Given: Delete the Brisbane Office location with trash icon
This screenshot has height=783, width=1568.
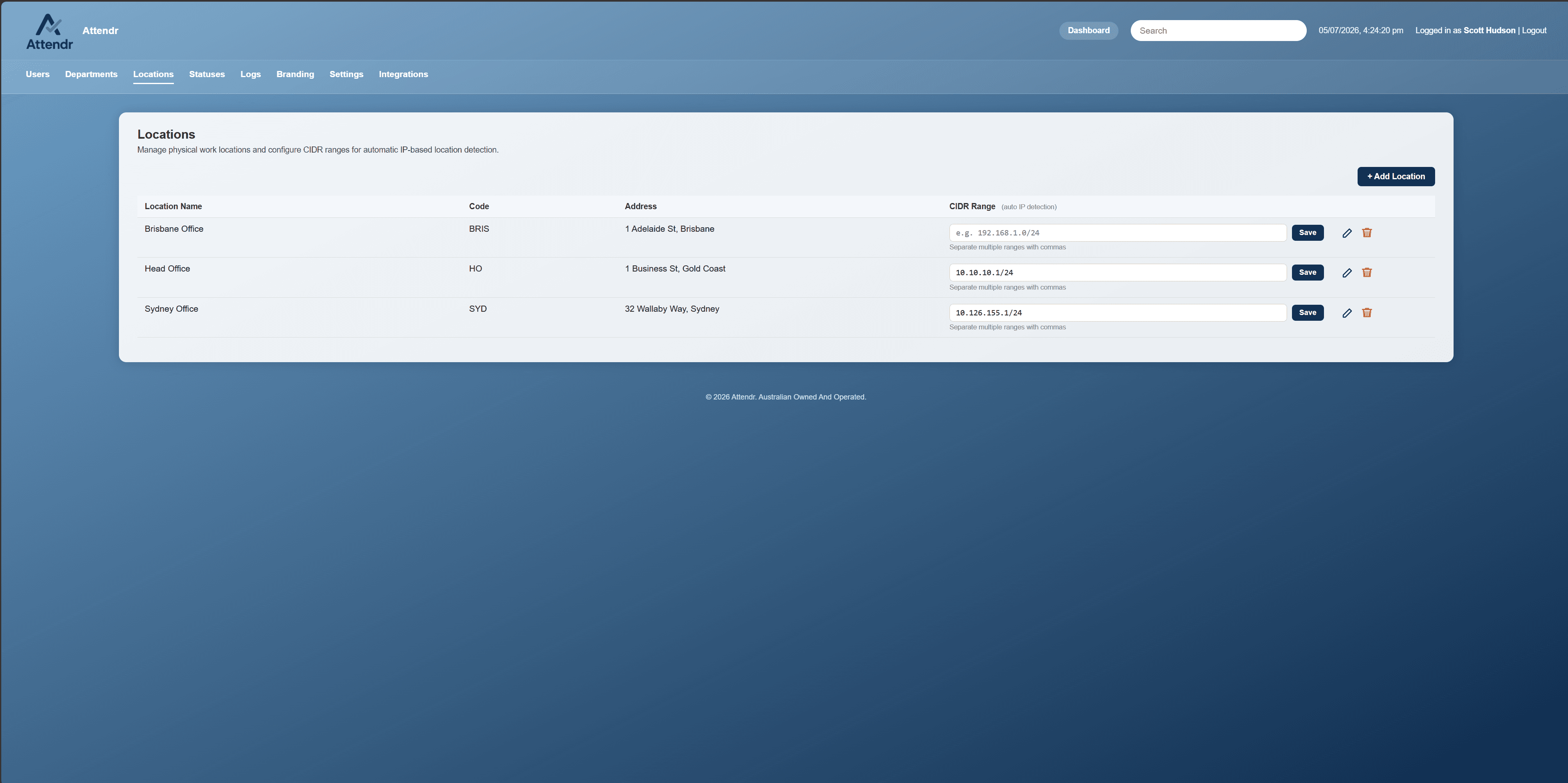Looking at the screenshot, I should point(1367,233).
